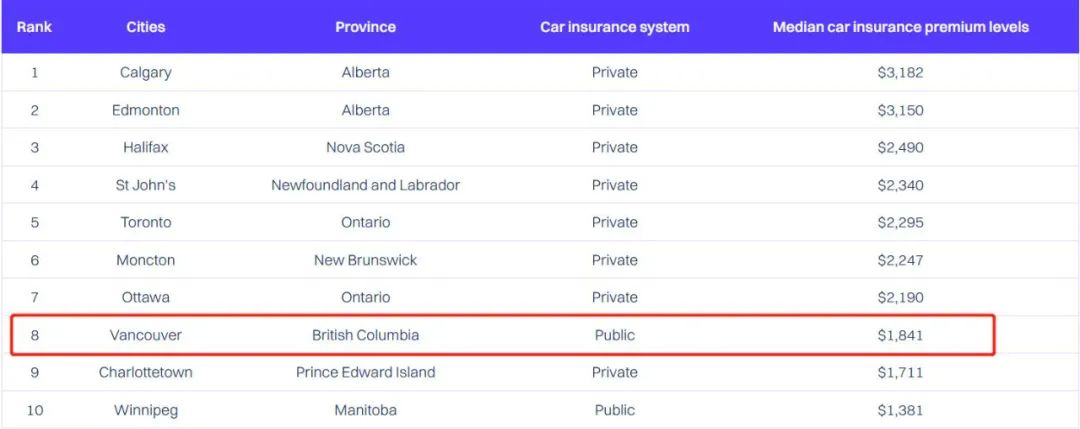Select the Cities column header
The image size is (1080, 429).
pos(145,28)
